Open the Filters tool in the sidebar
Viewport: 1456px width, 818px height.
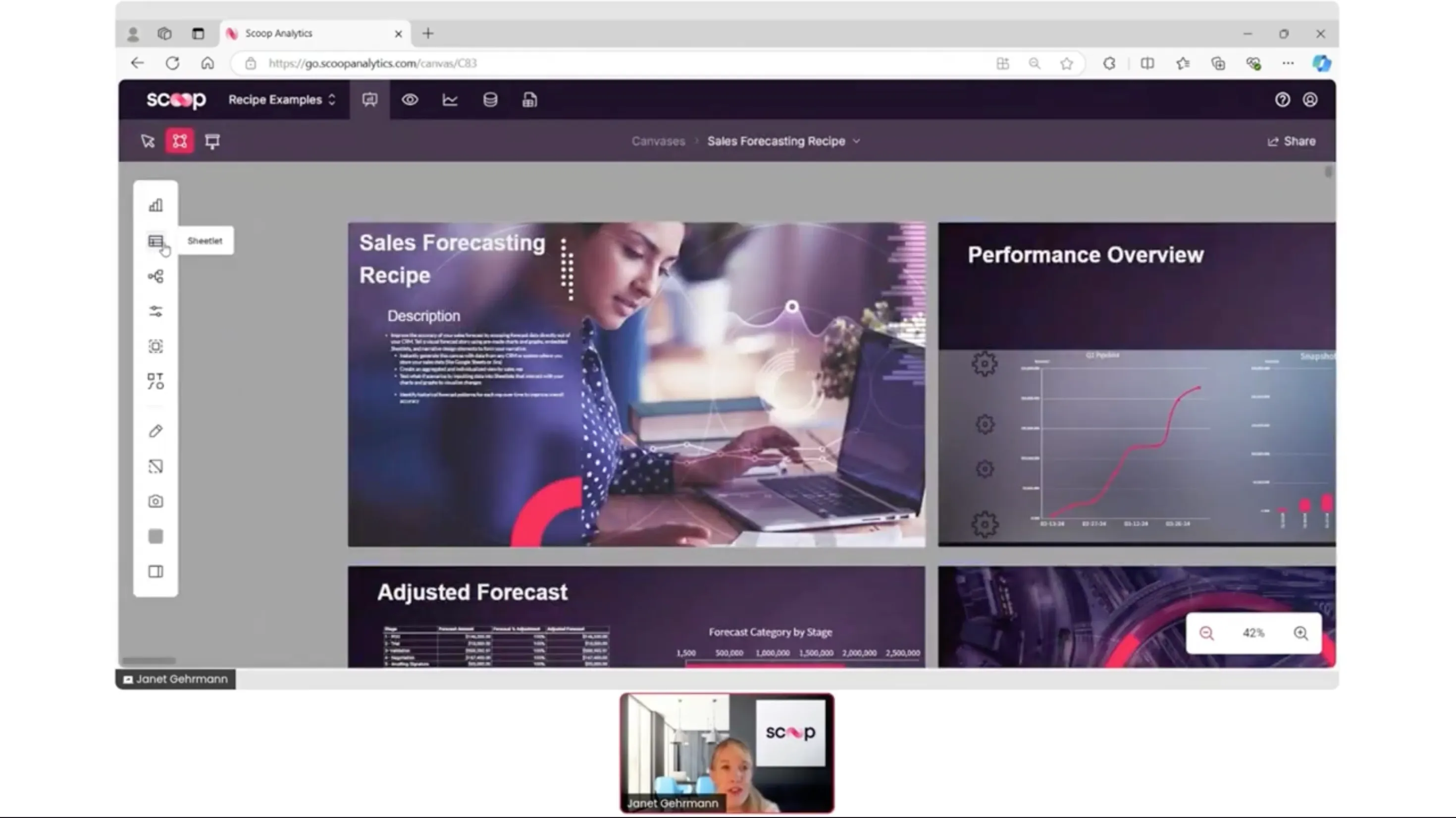156,311
